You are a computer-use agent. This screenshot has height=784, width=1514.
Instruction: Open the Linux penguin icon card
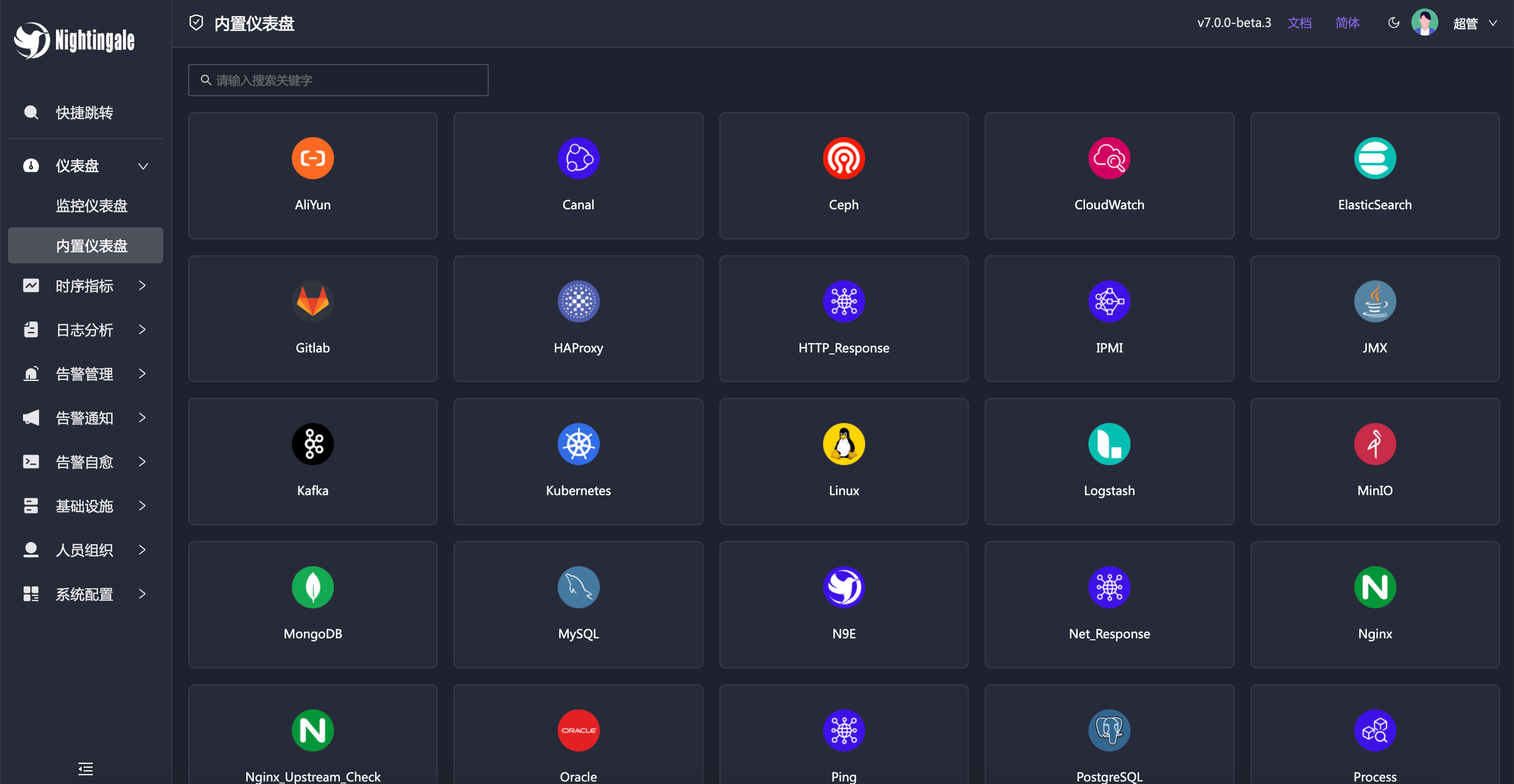(x=844, y=444)
